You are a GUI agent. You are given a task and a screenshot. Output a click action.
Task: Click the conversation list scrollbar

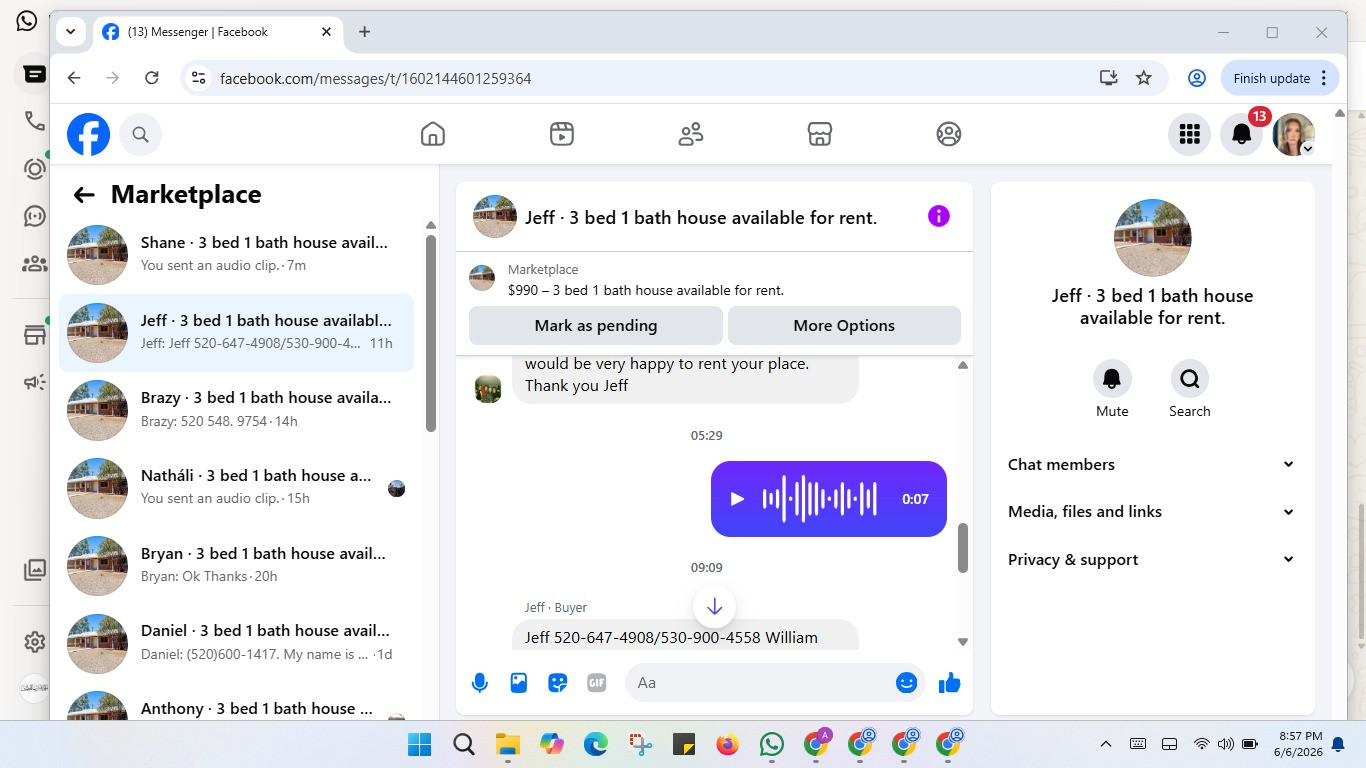point(431,333)
